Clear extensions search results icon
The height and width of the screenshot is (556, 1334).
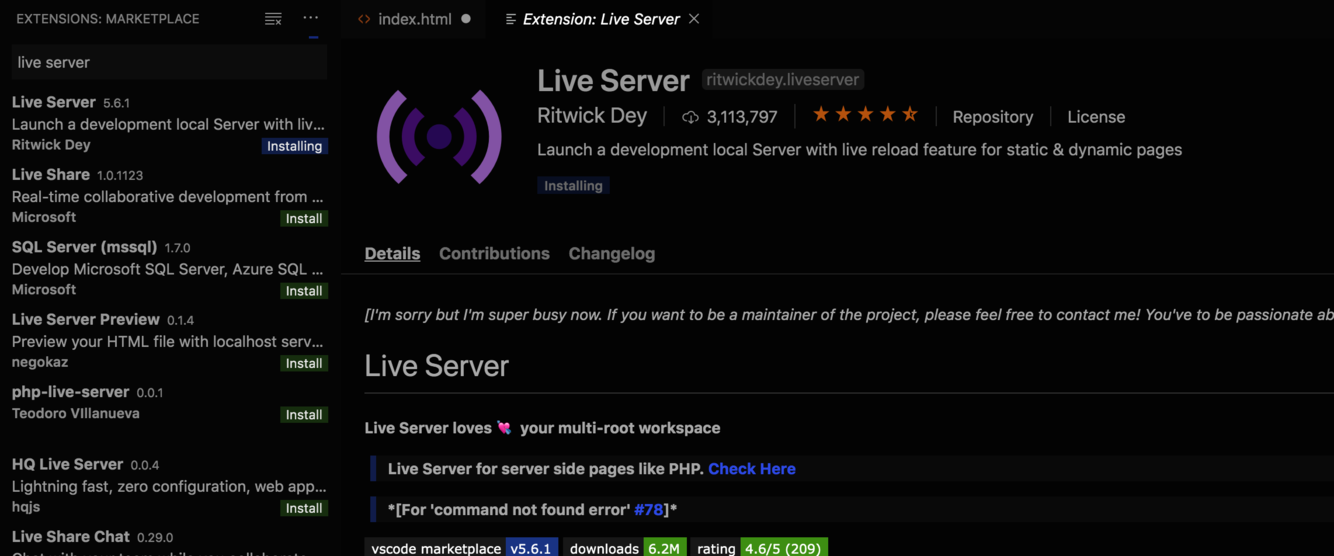273,19
